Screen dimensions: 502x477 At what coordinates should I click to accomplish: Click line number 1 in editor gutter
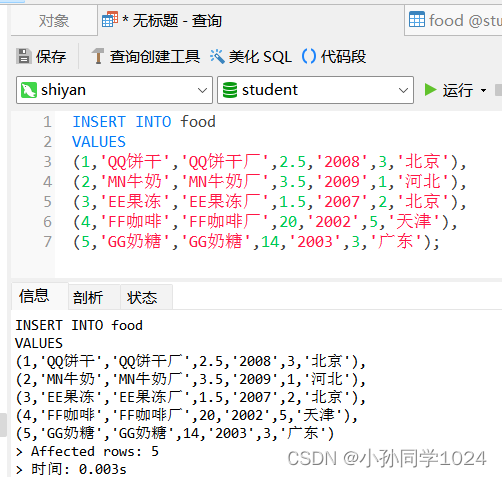coord(47,122)
